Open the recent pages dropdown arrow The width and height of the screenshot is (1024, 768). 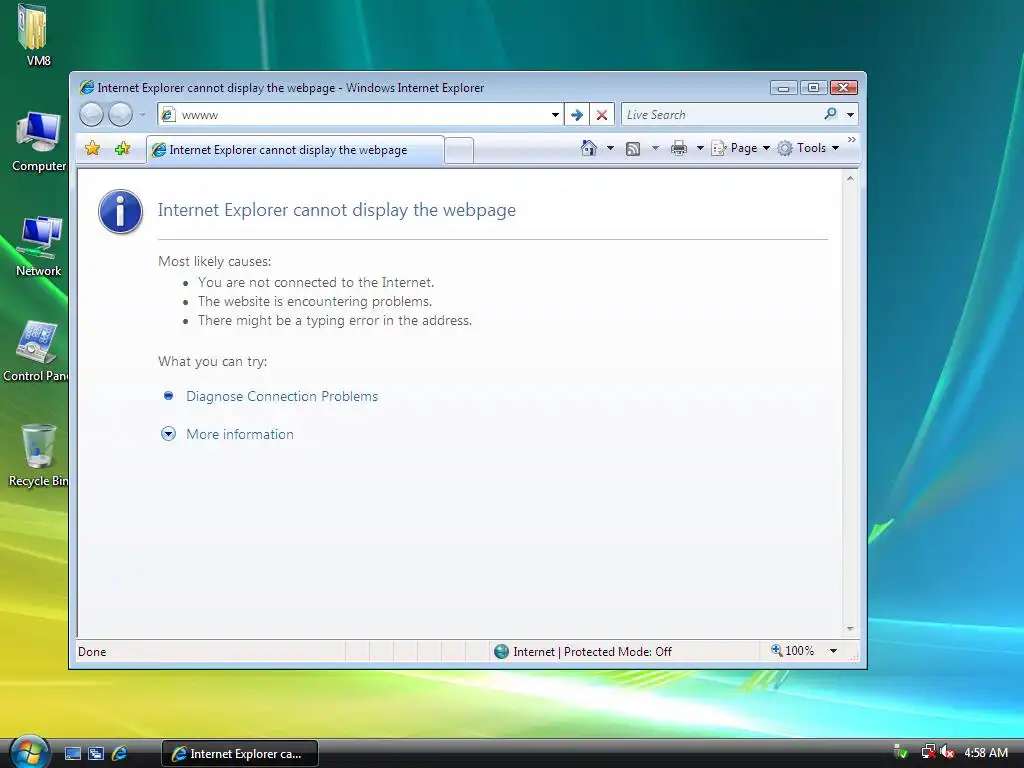coord(142,115)
